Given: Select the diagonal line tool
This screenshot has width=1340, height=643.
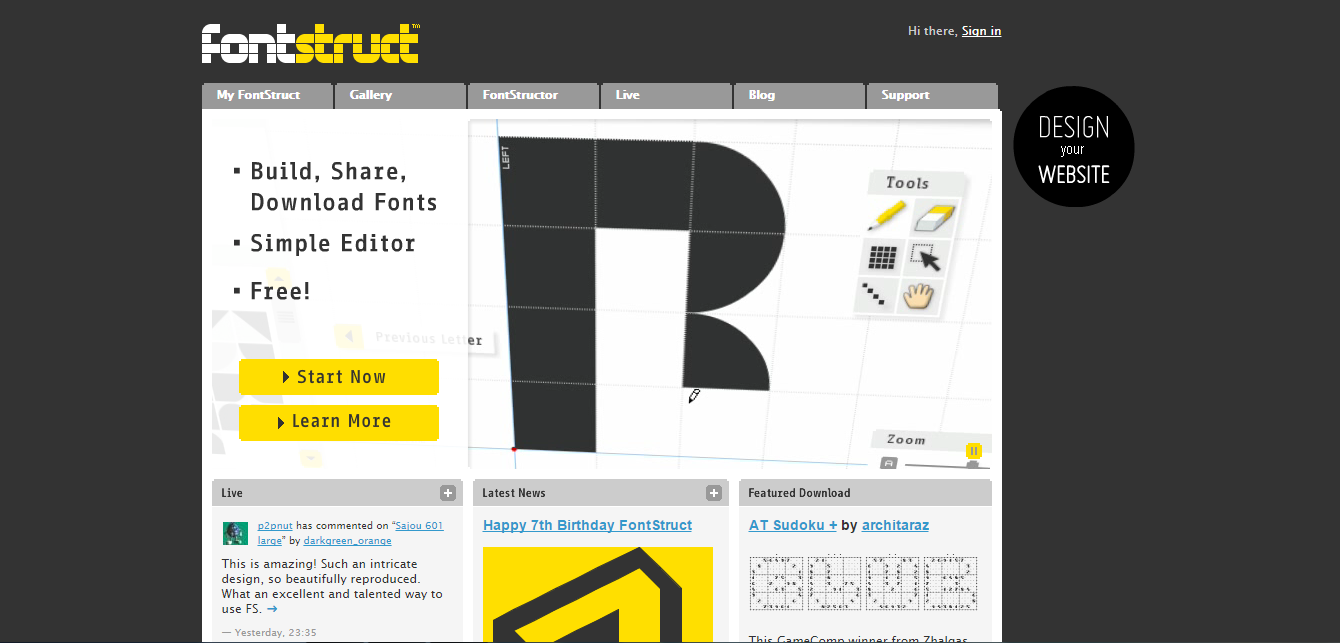Looking at the screenshot, I should click(874, 295).
